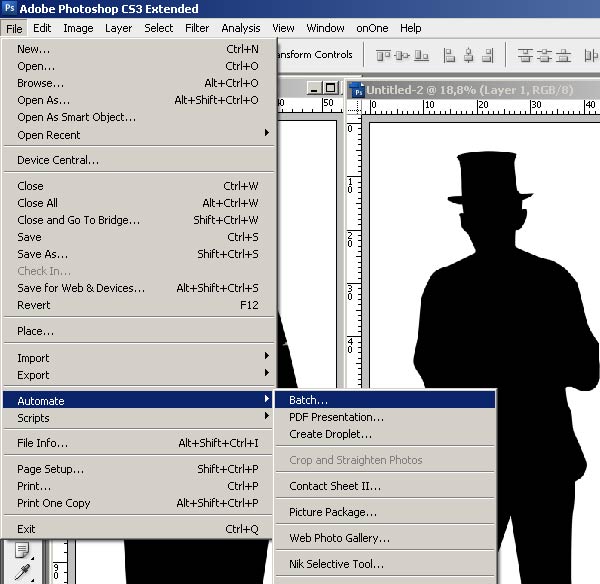
Task: Choose Page Setup... menu item
Action: point(139,469)
